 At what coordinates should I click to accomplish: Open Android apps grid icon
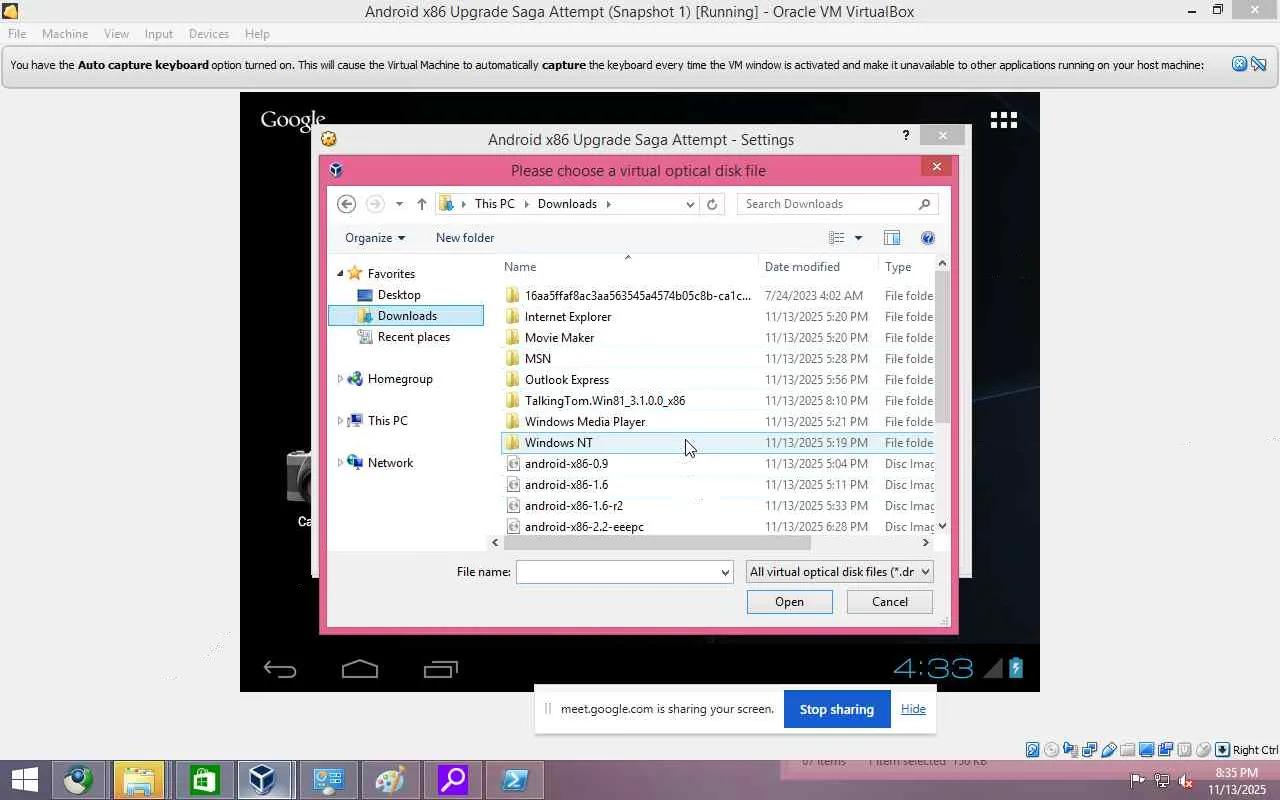tap(1003, 120)
